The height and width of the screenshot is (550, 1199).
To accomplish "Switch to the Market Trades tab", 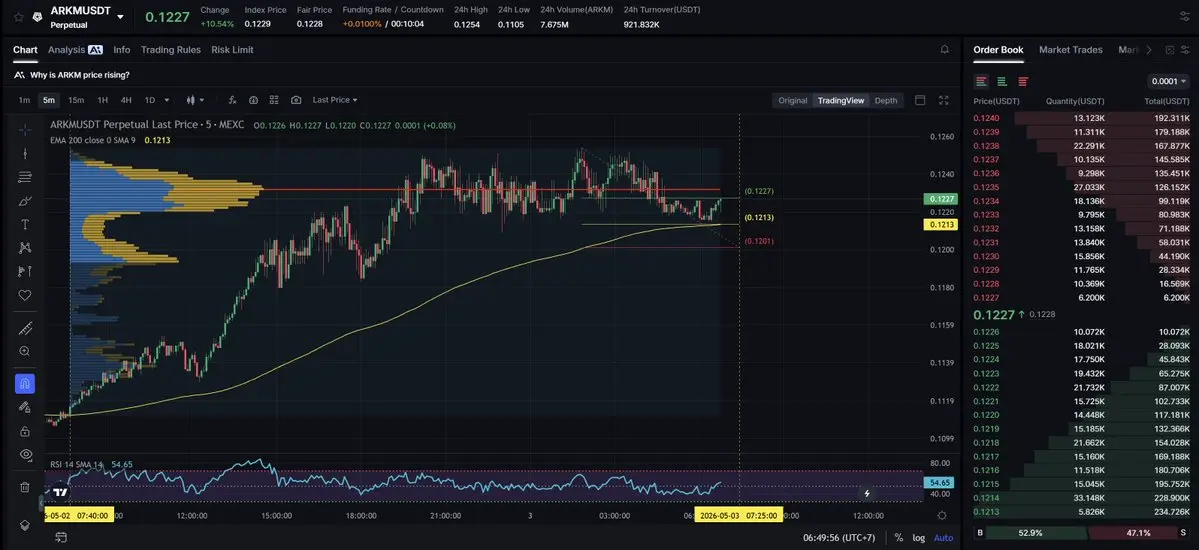I will click(x=1071, y=50).
